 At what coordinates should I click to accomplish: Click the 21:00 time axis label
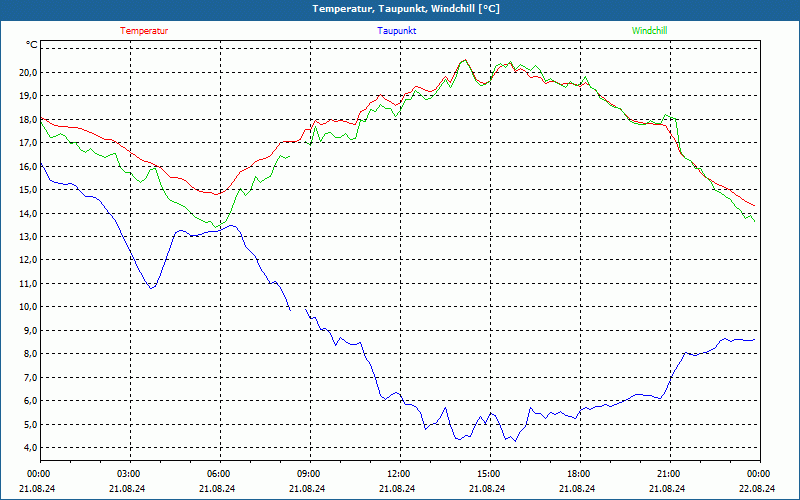pyautogui.click(x=669, y=474)
